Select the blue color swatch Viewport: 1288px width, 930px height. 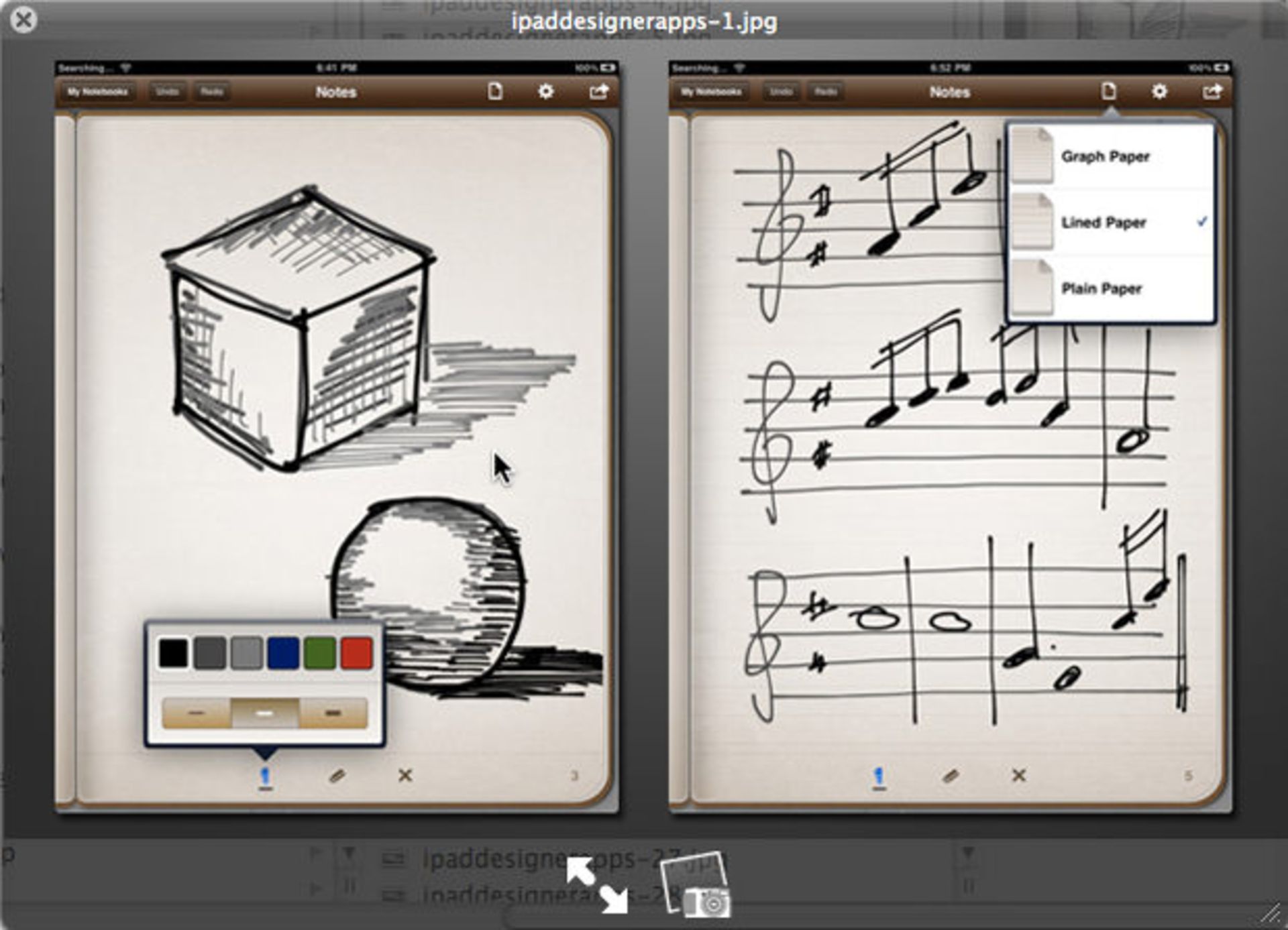(x=283, y=654)
